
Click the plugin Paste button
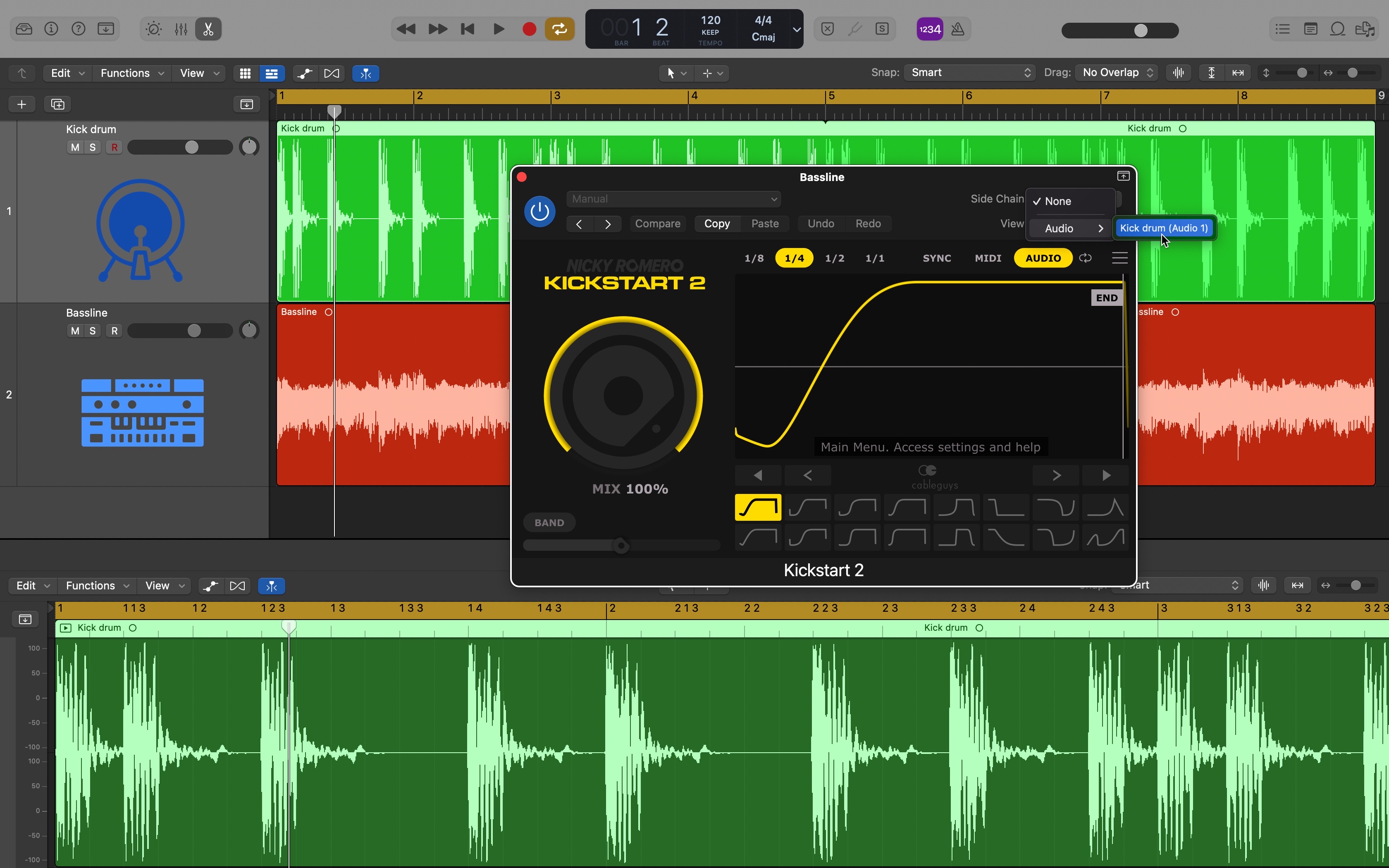click(x=765, y=224)
